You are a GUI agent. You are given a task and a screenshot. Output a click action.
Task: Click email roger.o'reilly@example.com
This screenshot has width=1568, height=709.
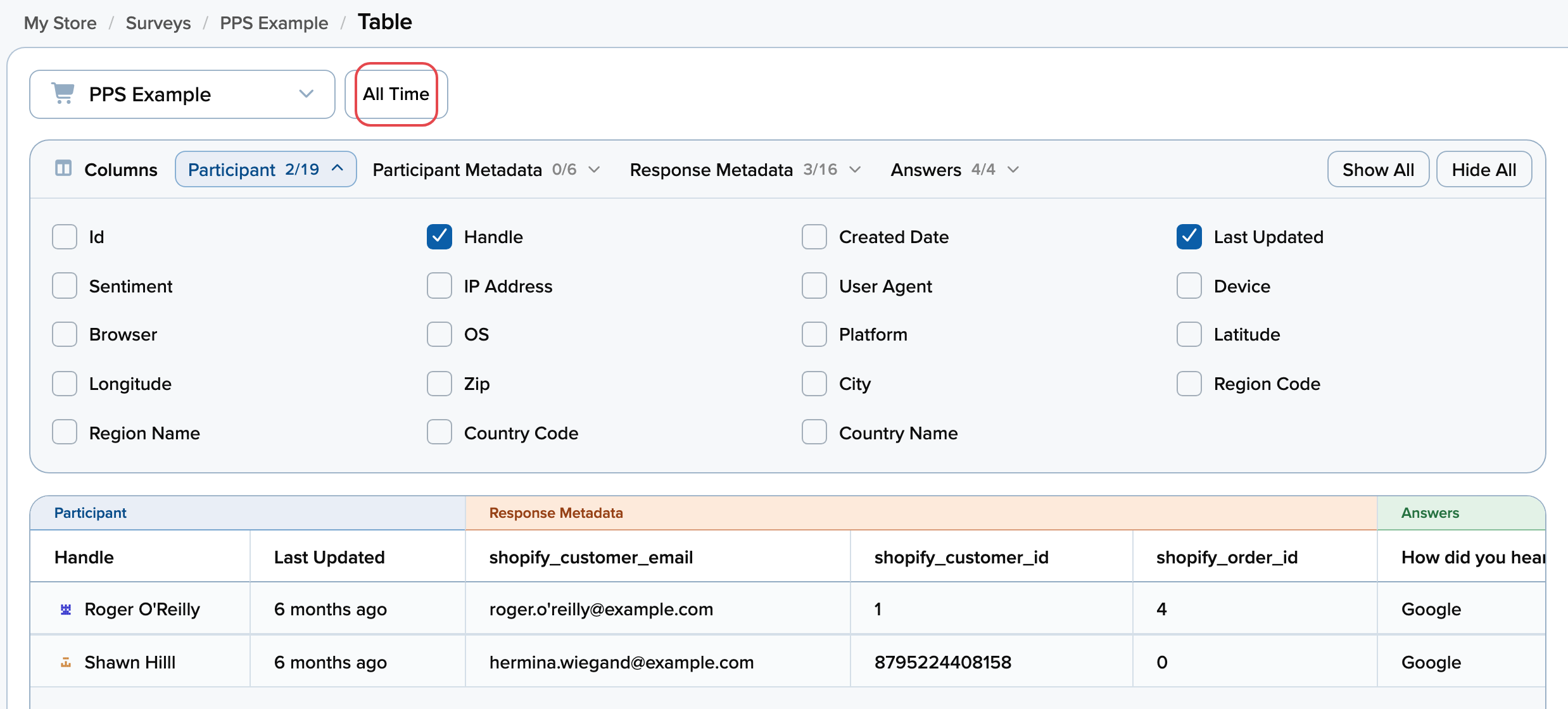(601, 609)
